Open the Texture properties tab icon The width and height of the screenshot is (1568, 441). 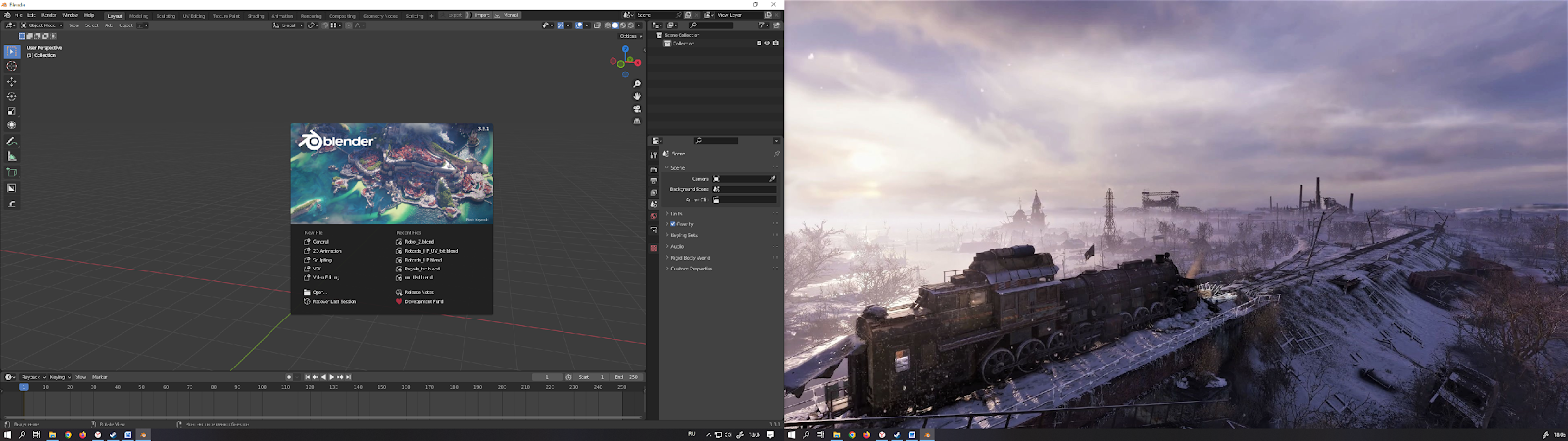654,248
